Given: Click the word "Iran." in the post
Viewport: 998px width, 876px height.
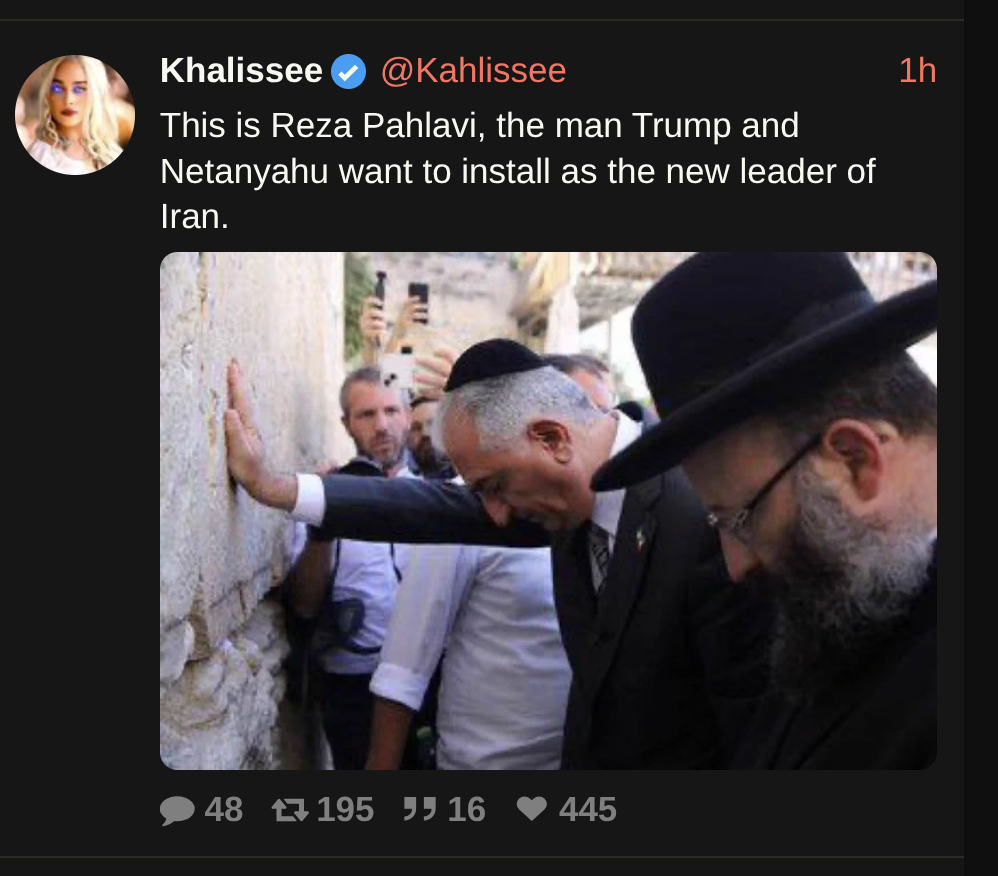Looking at the screenshot, I should coord(194,217).
